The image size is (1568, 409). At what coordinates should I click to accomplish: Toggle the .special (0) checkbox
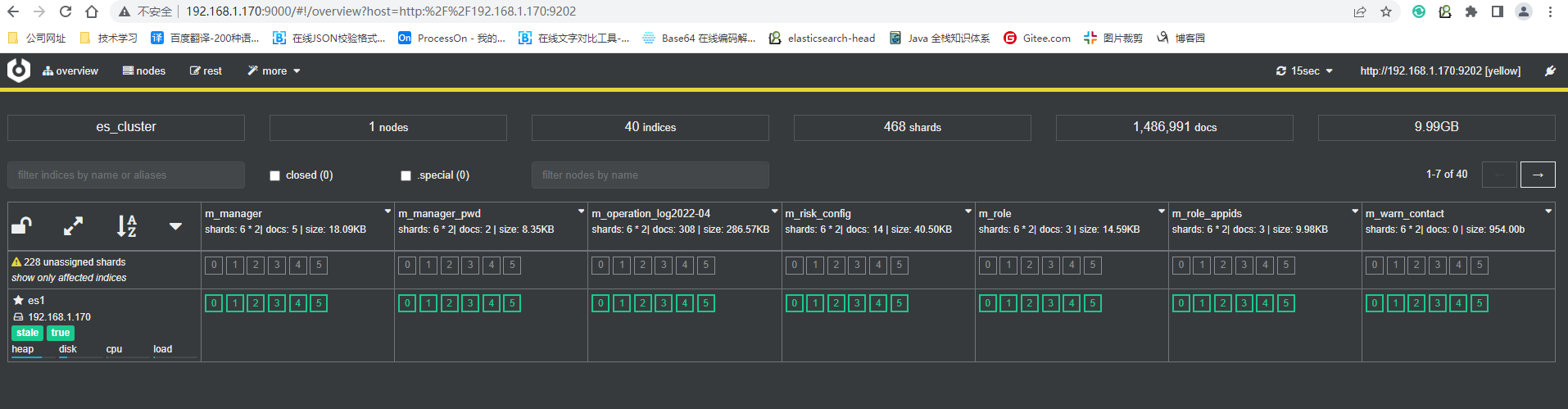(x=406, y=175)
